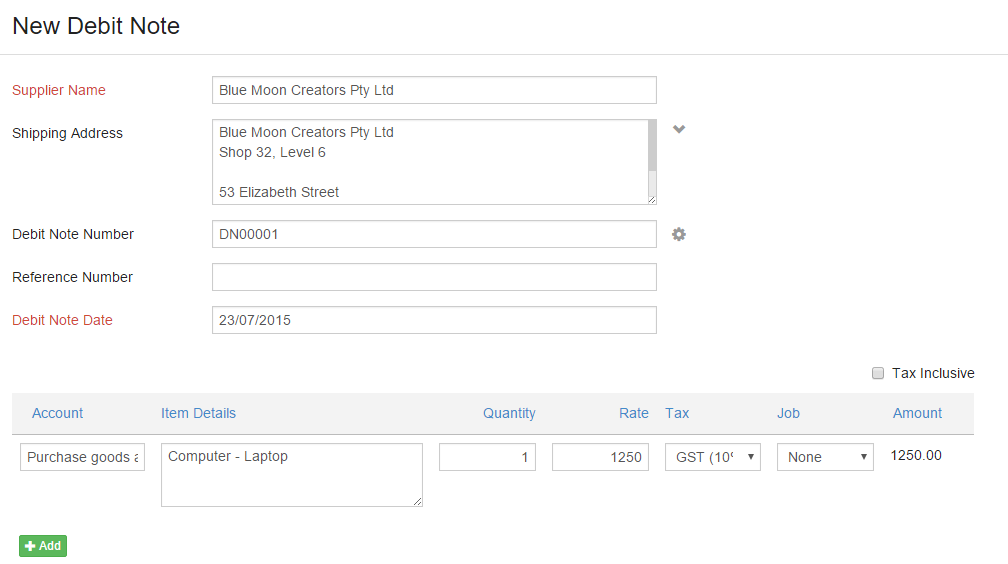
Task: Click the item details resize handle
Action: pyautogui.click(x=417, y=502)
